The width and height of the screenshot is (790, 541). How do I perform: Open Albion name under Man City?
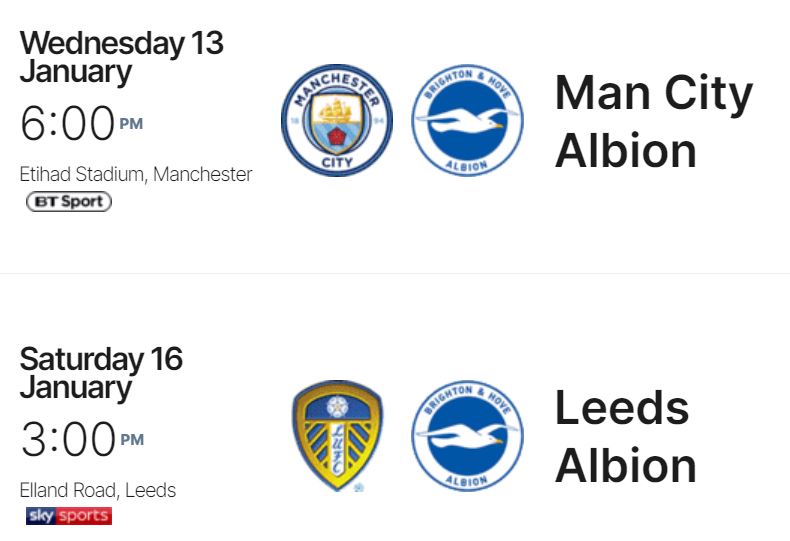[626, 151]
